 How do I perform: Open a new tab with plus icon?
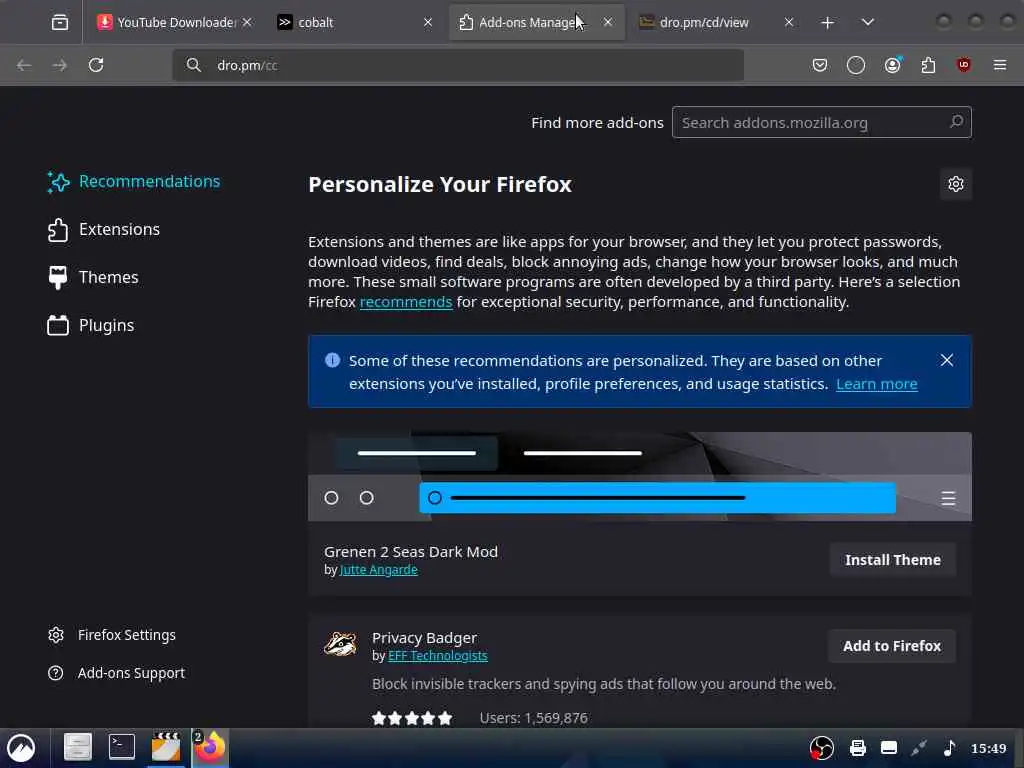coord(827,23)
